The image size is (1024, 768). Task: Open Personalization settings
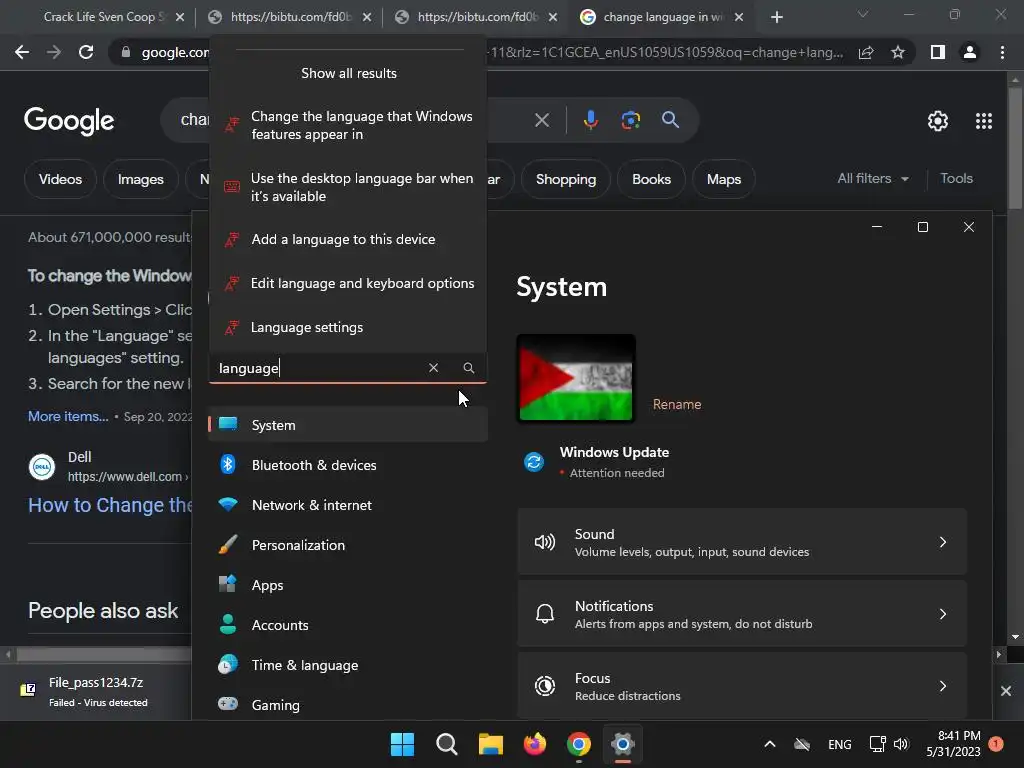click(x=348, y=545)
